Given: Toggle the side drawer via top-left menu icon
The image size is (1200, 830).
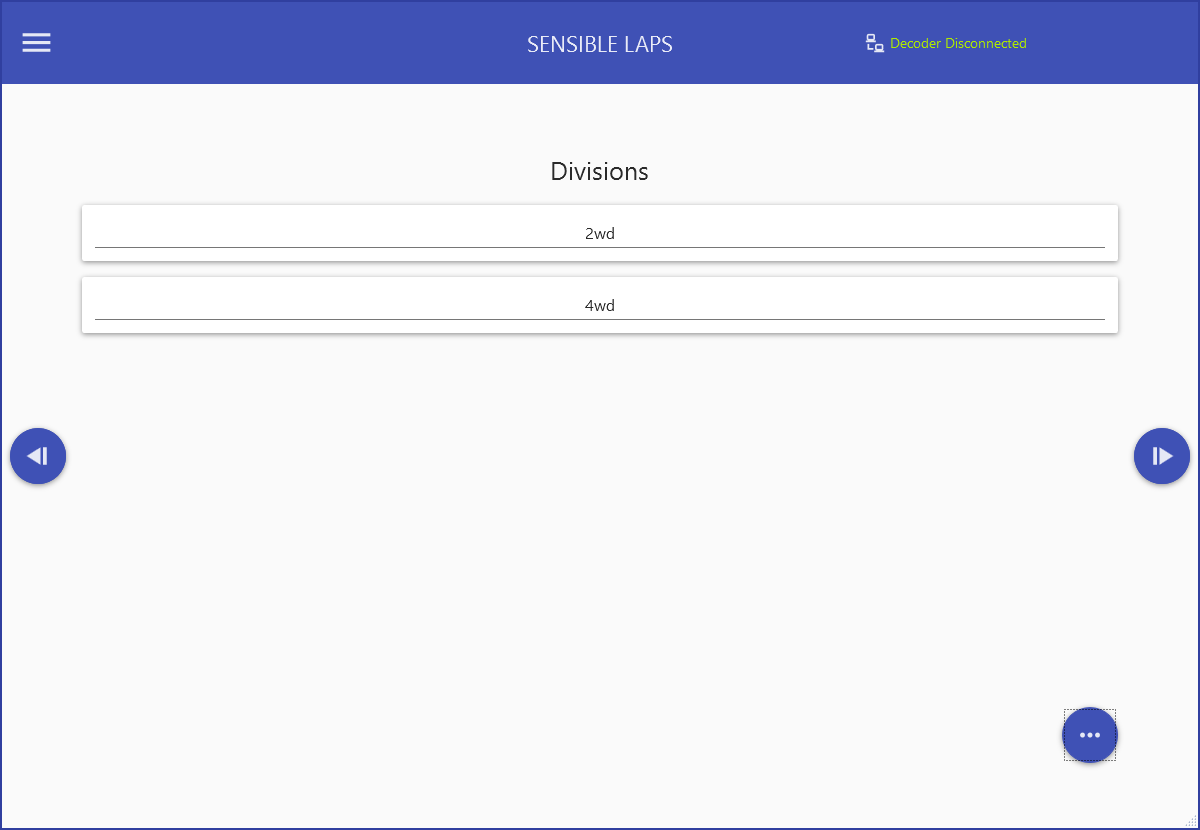Looking at the screenshot, I should [37, 43].
